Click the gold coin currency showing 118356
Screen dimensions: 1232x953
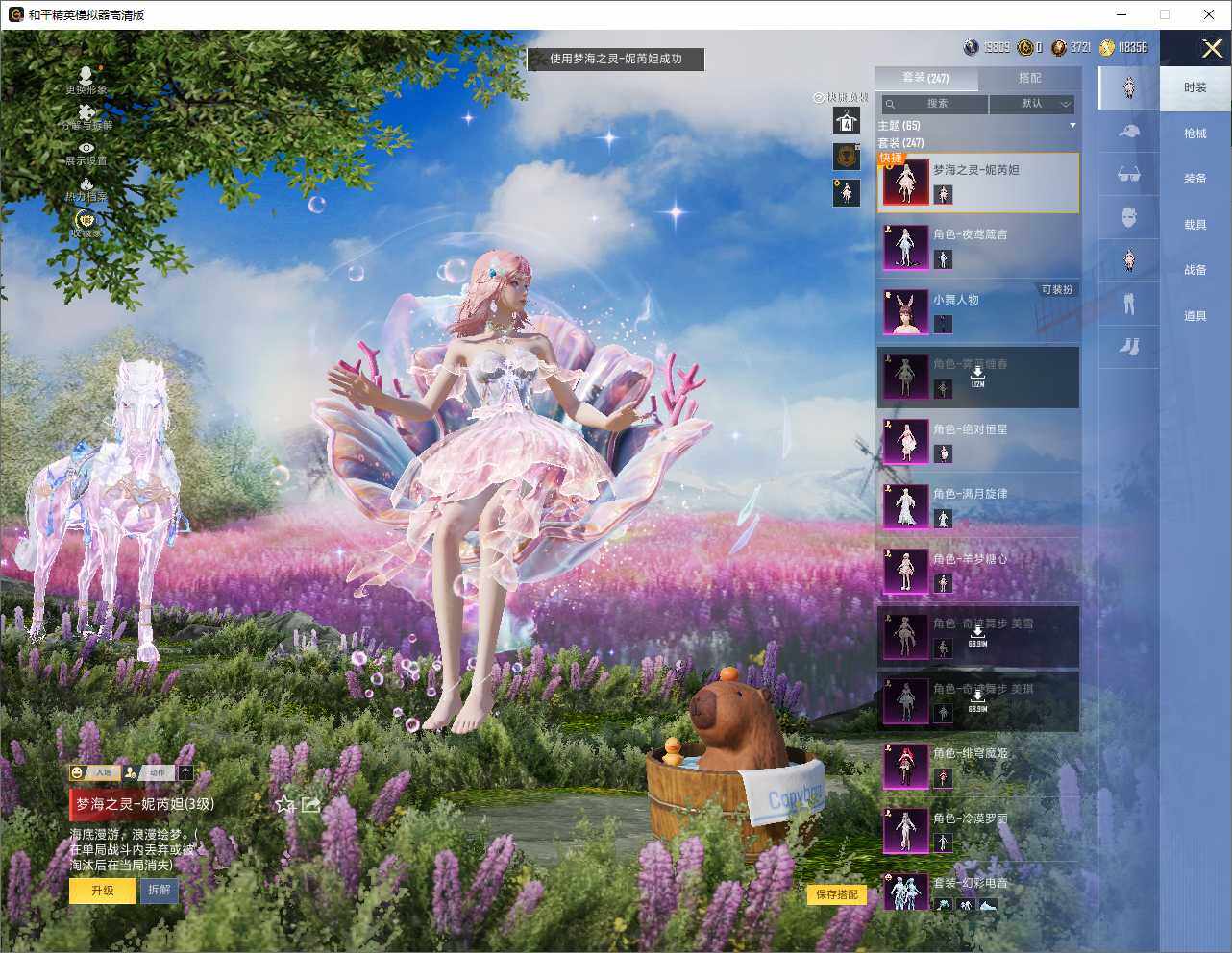coord(1107,47)
